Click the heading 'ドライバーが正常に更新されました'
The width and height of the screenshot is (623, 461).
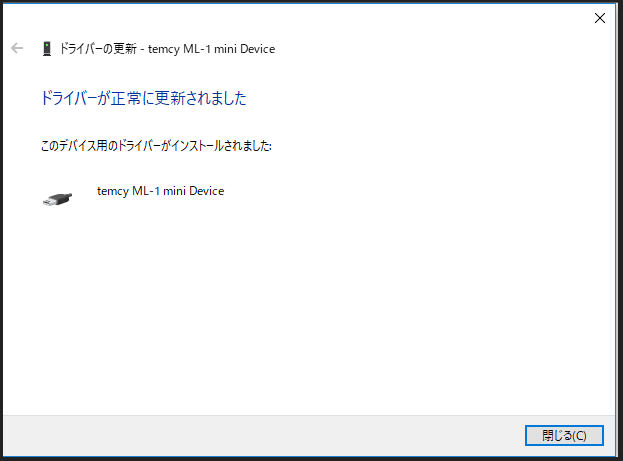(x=144, y=98)
